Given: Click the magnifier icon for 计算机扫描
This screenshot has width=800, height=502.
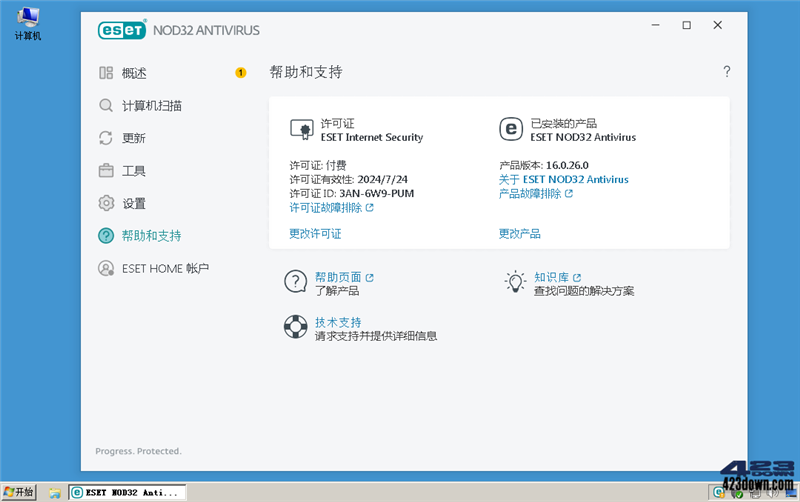Looking at the screenshot, I should 106,106.
